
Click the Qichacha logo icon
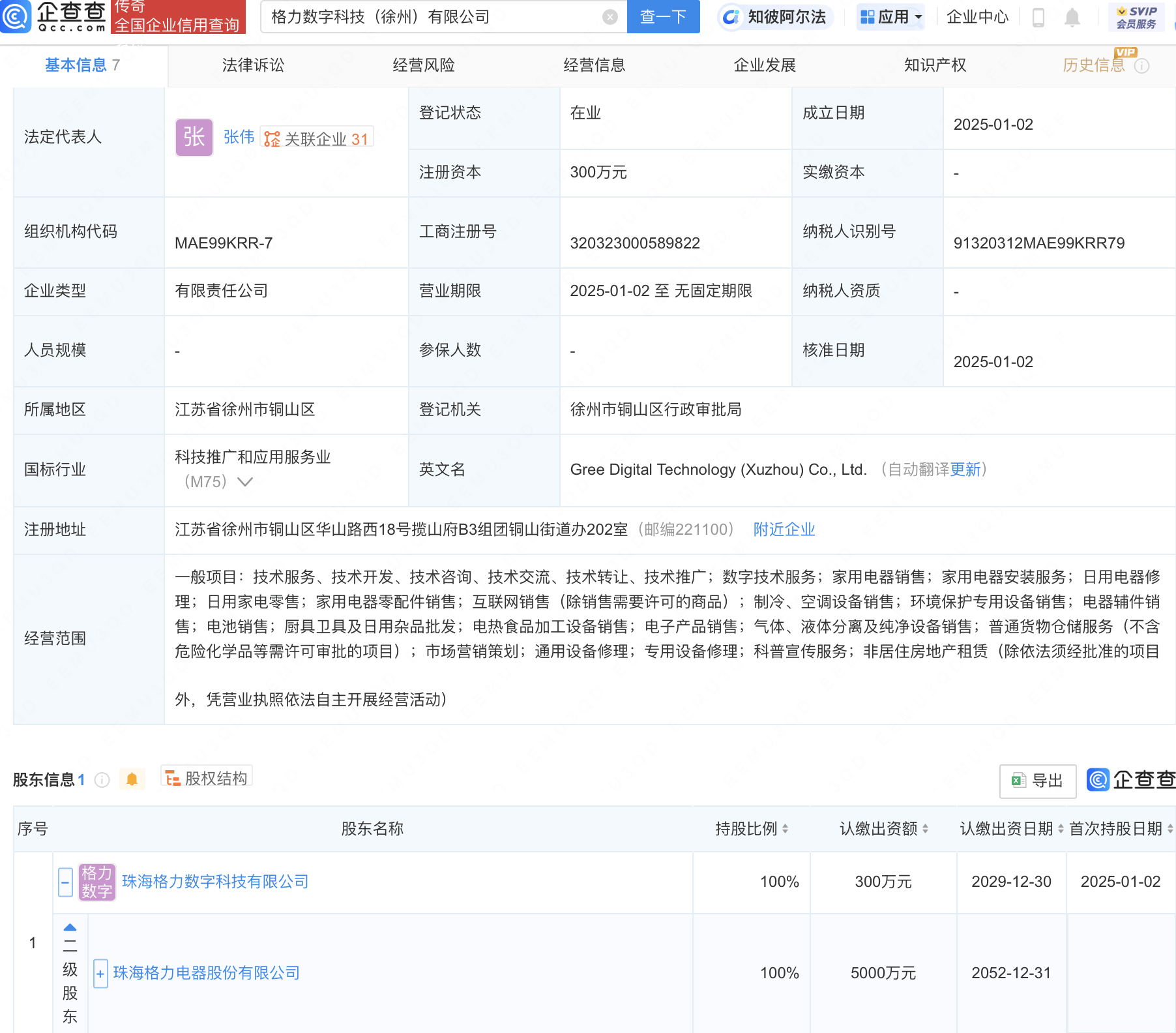pos(16,16)
